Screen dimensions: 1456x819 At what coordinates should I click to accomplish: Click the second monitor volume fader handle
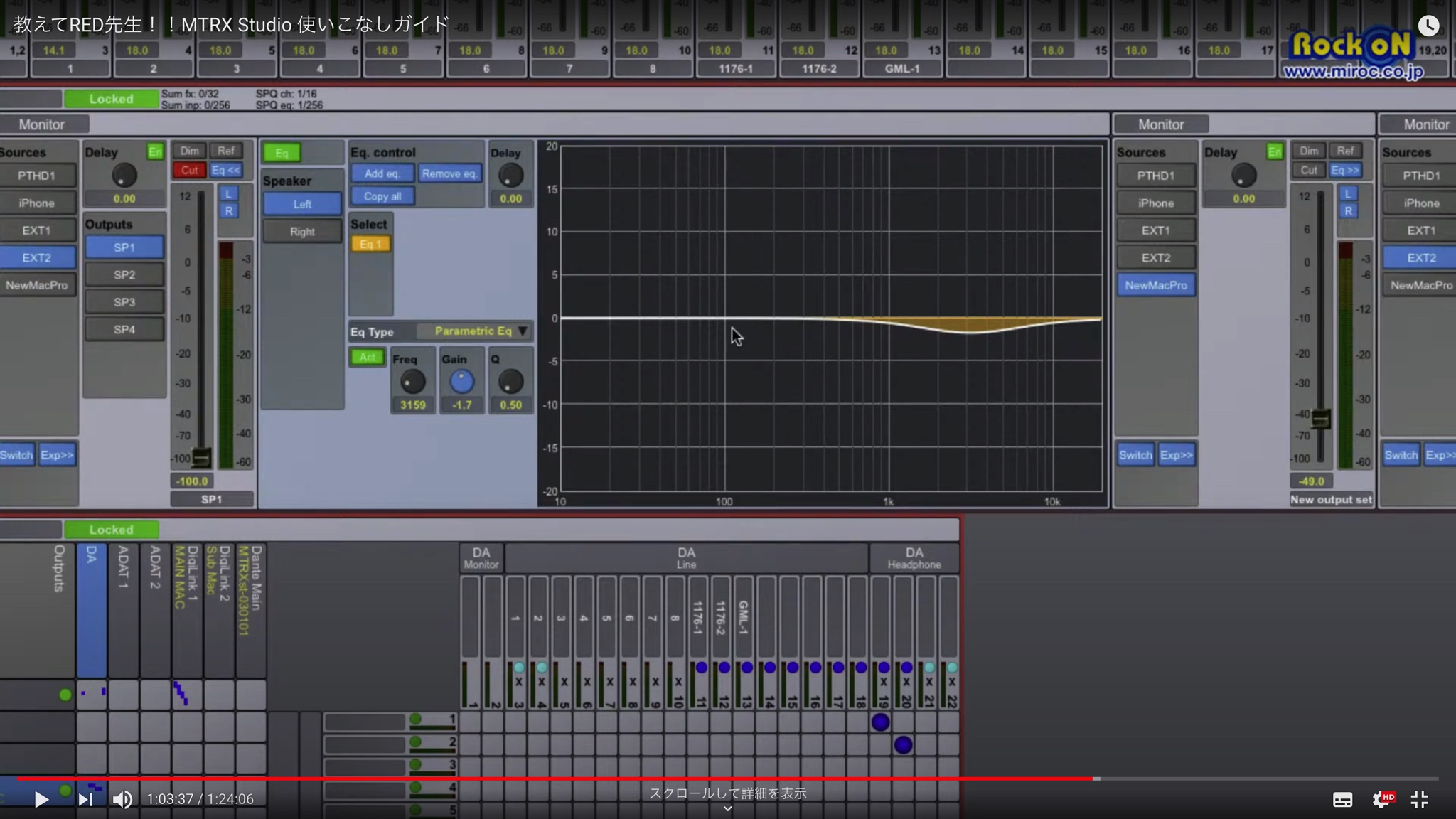click(1320, 419)
